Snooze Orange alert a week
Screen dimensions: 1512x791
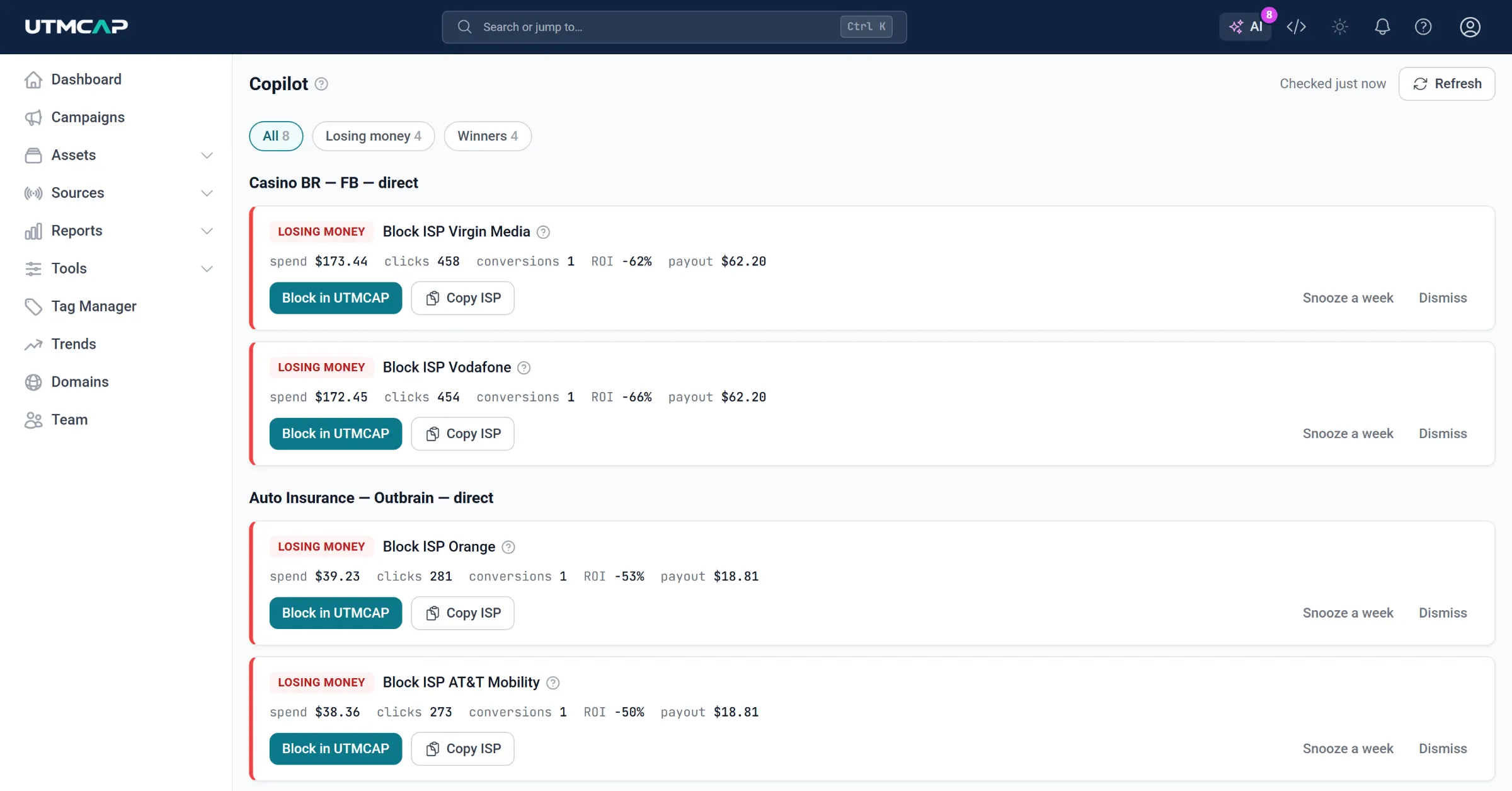point(1348,613)
